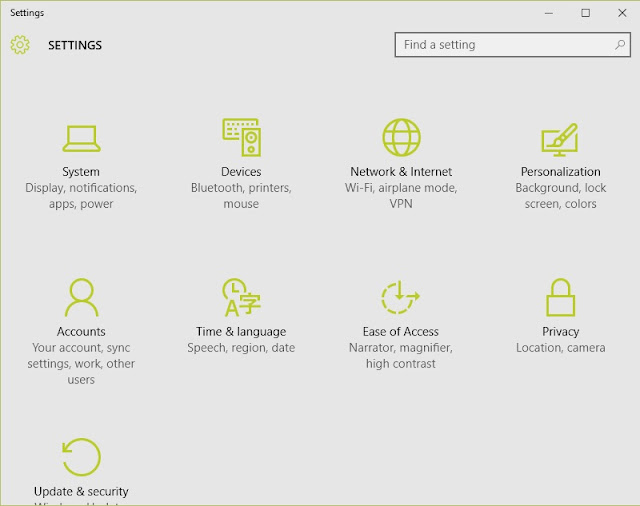Click 'Display, notifications, apps, power' description
Screen dimensions: 640x506
click(x=81, y=196)
